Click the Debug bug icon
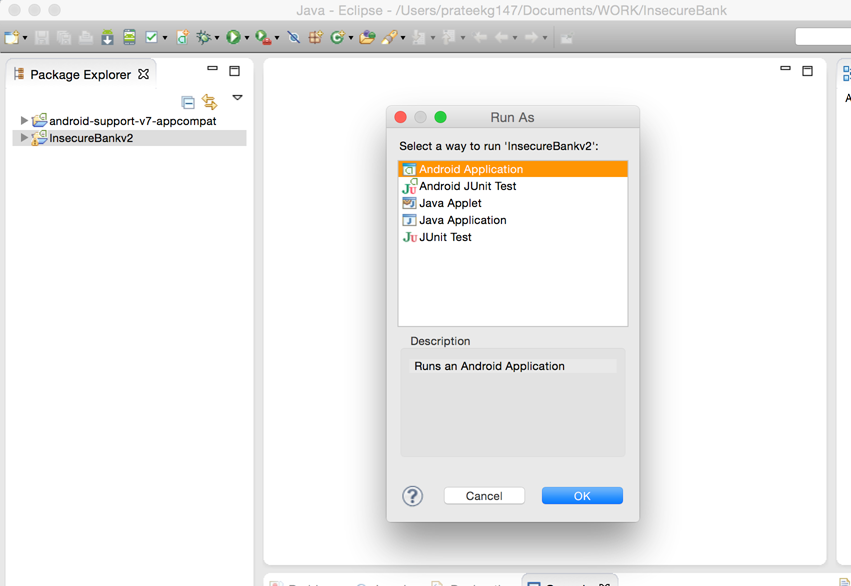Viewport: 851px width, 586px height. coord(204,38)
